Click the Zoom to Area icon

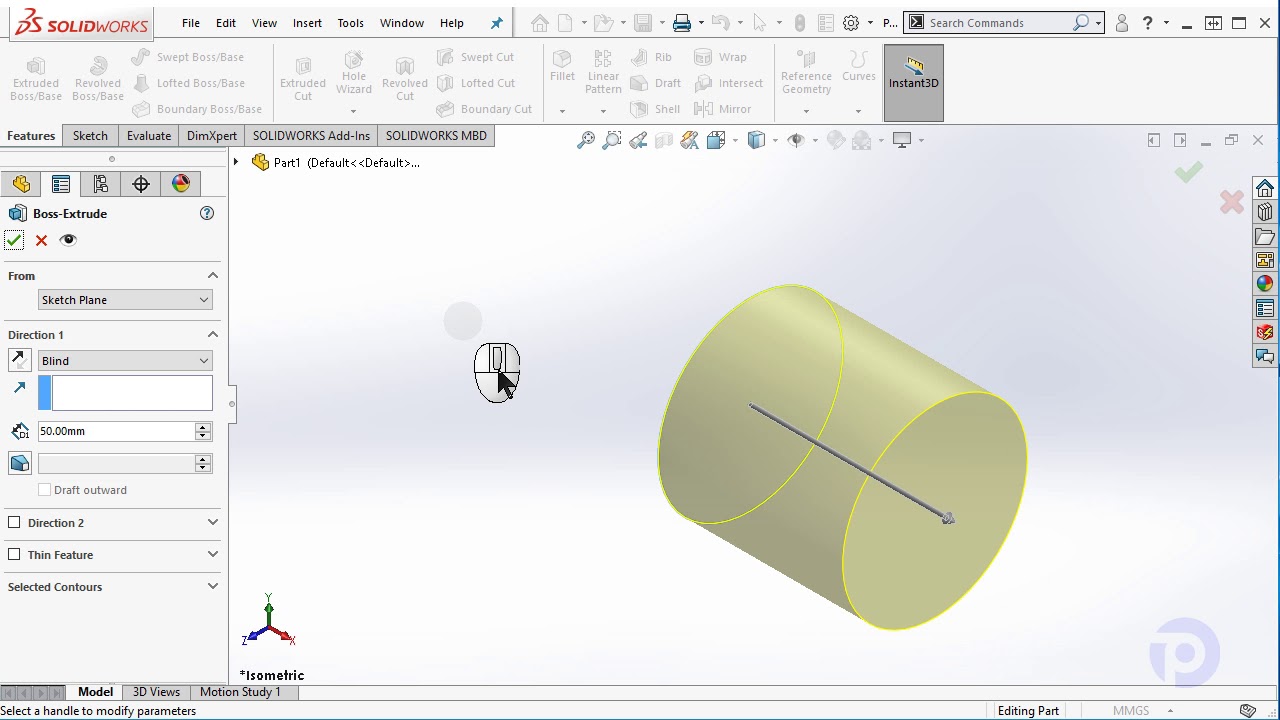pyautogui.click(x=612, y=140)
